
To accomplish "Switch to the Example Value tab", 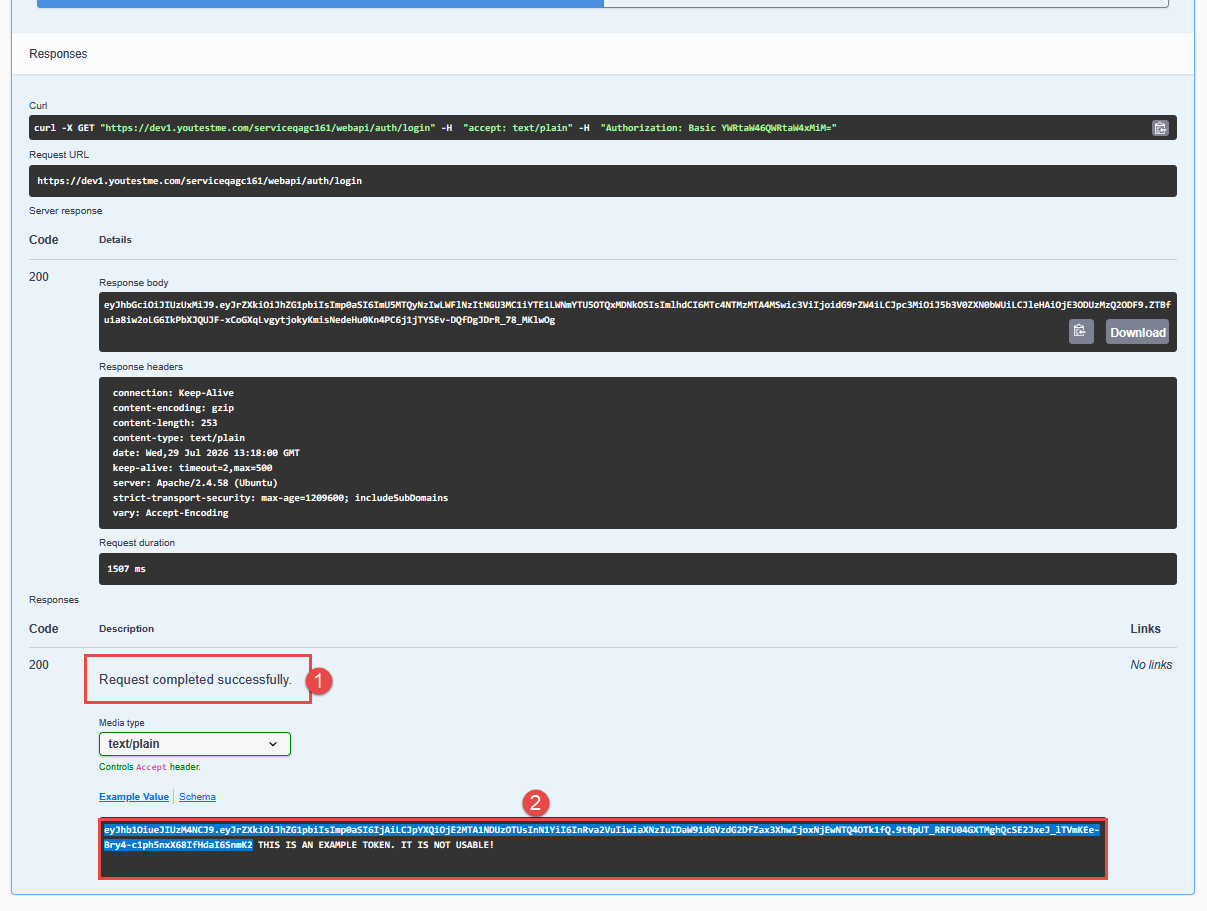I will 134,797.
